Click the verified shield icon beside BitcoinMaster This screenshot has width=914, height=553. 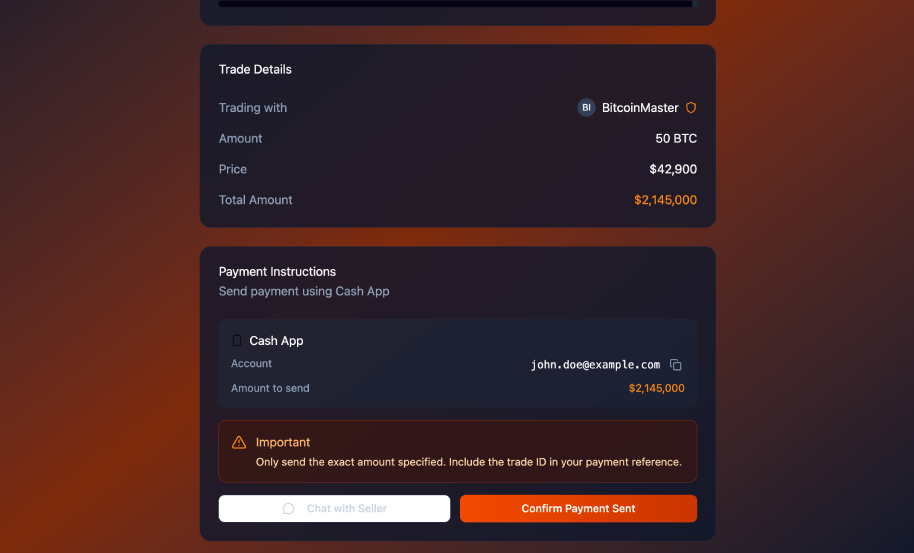point(691,108)
